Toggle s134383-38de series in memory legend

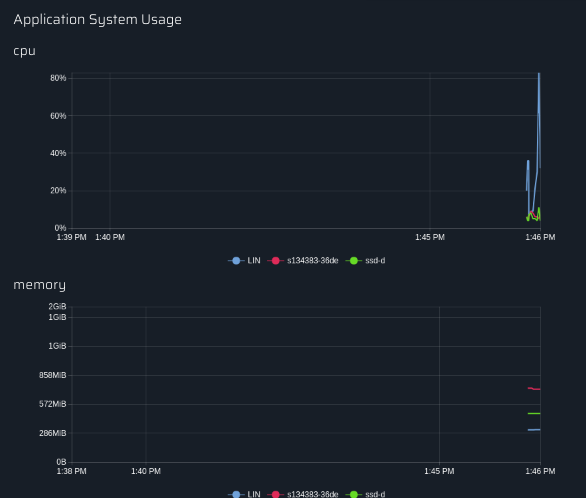click(x=303, y=494)
